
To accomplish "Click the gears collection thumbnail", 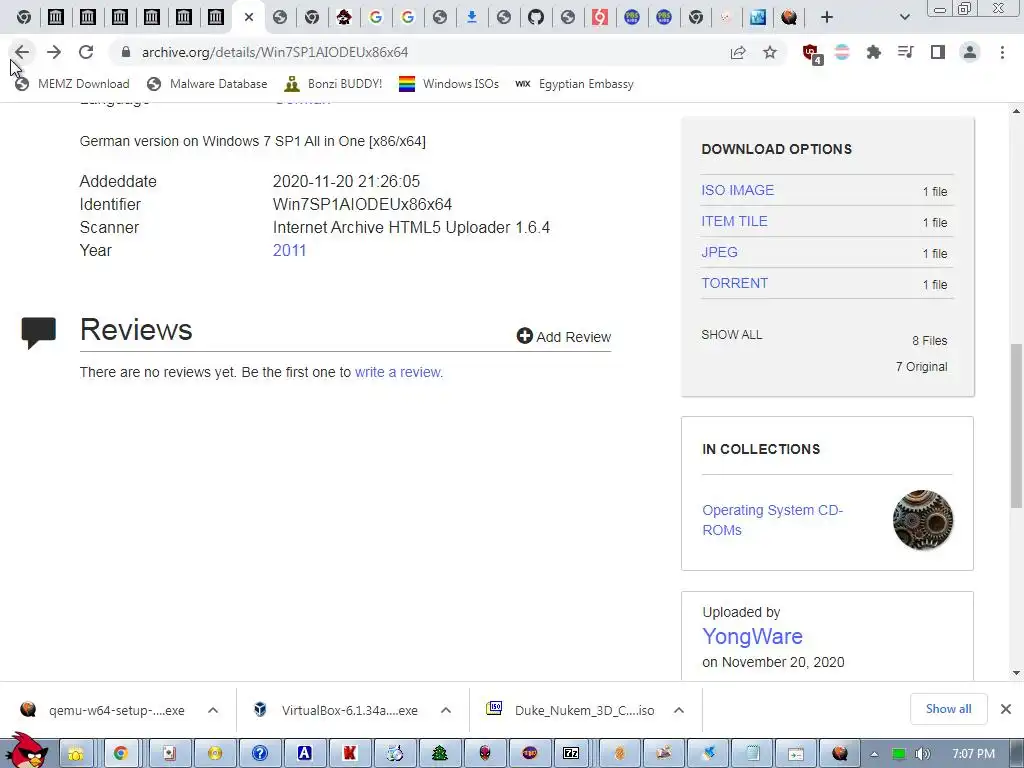I will pyautogui.click(x=923, y=520).
